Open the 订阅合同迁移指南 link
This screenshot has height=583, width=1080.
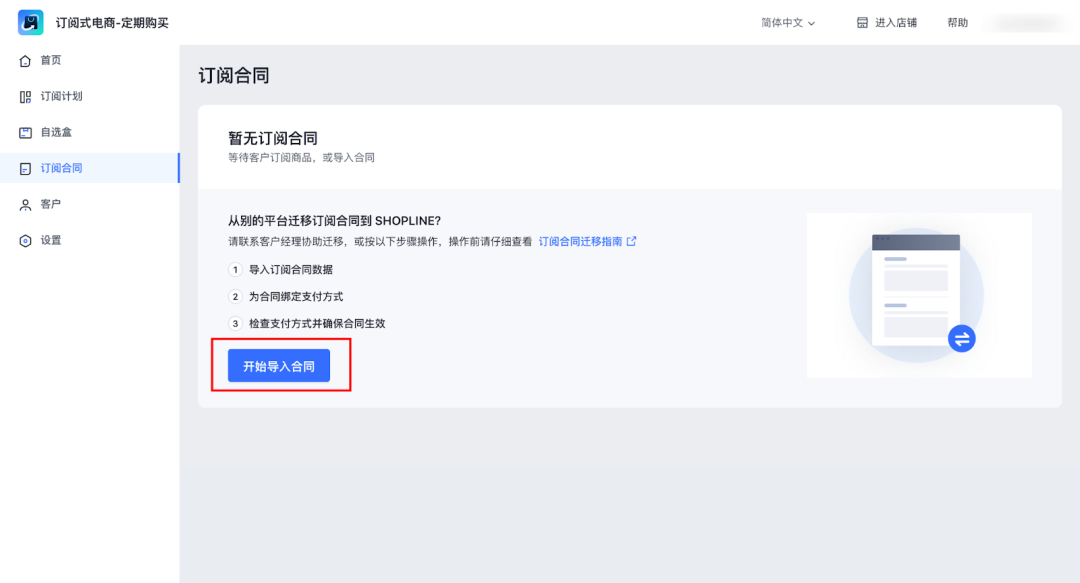(x=580, y=241)
